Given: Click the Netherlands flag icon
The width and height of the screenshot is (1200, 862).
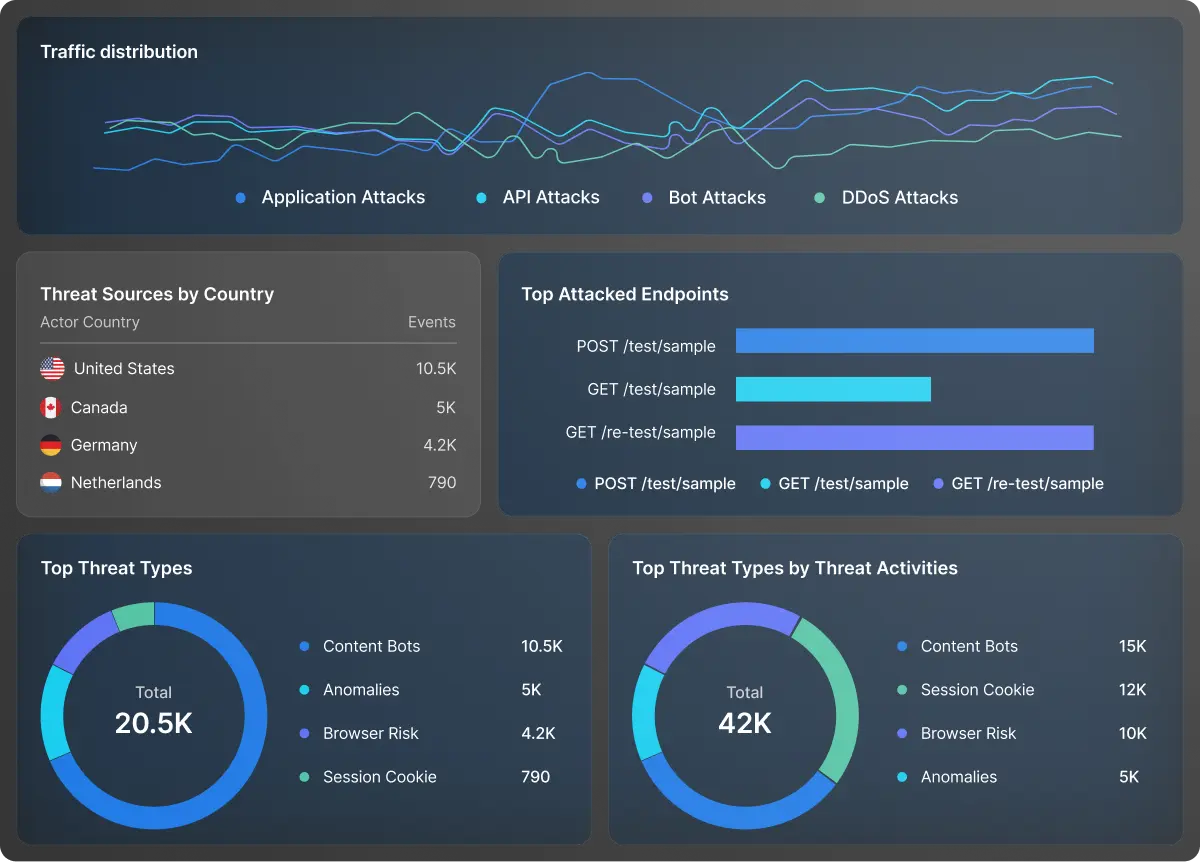Looking at the screenshot, I should tap(52, 482).
